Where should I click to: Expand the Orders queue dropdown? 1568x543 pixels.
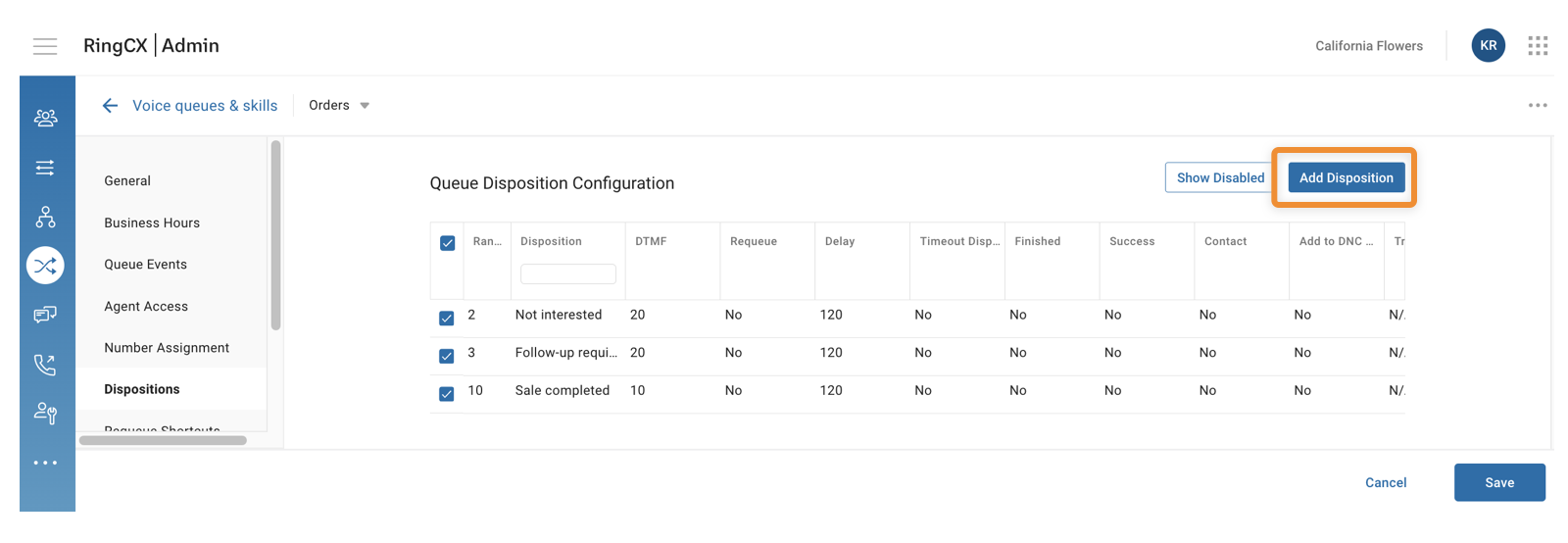pyautogui.click(x=339, y=106)
